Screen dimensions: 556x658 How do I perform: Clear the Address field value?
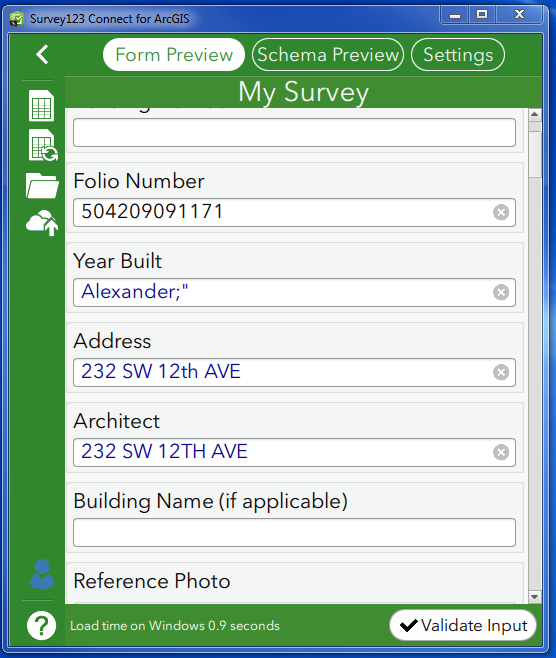point(501,372)
